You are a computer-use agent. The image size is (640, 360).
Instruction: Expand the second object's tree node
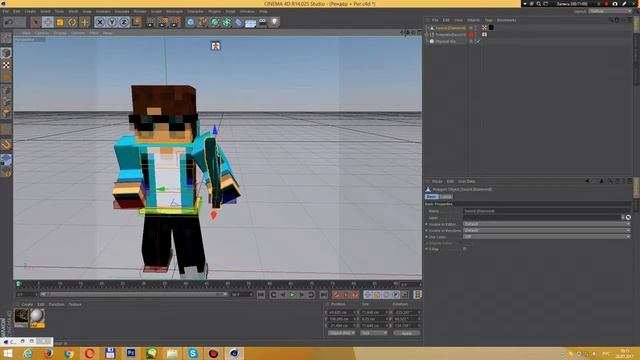coord(427,35)
